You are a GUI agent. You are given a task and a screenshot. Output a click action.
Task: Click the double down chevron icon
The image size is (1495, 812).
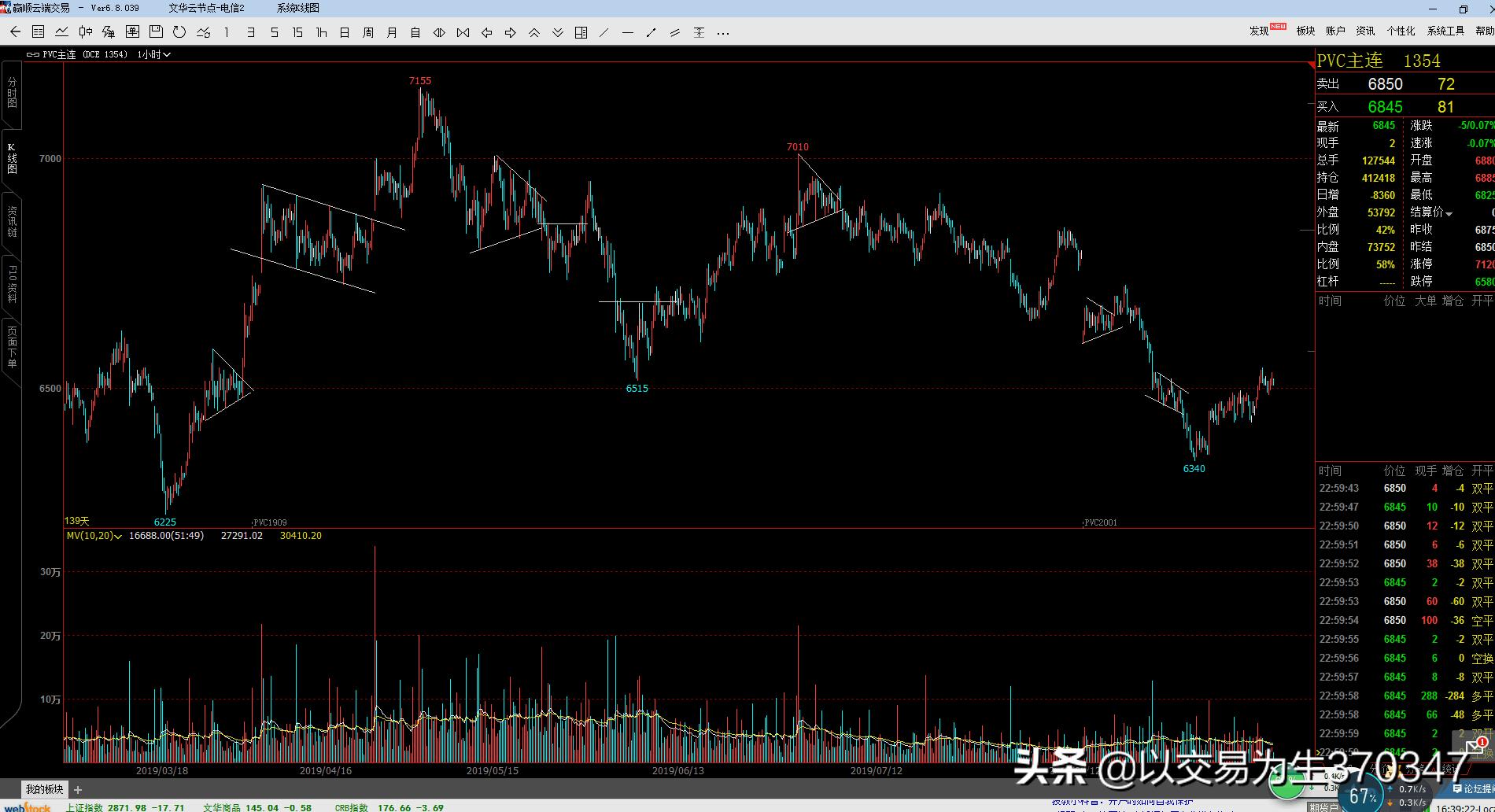pos(557,32)
